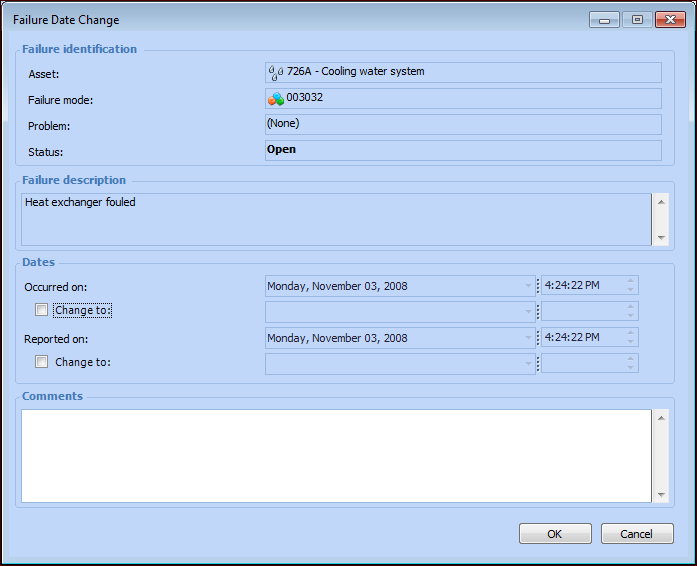Decrease the Reported on Change to time
The height and width of the screenshot is (566, 697).
click(630, 368)
